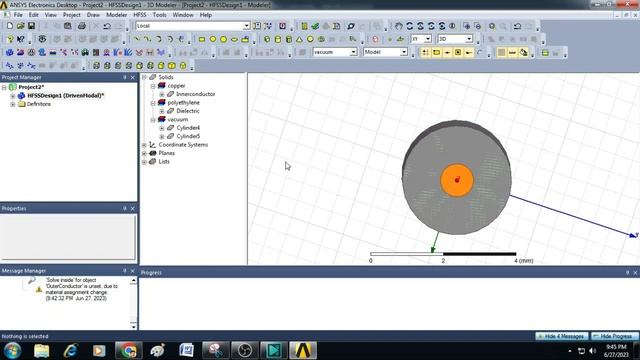Click the Undo arrow in main toolbar
The width and height of the screenshot is (640, 360).
[x=107, y=26]
